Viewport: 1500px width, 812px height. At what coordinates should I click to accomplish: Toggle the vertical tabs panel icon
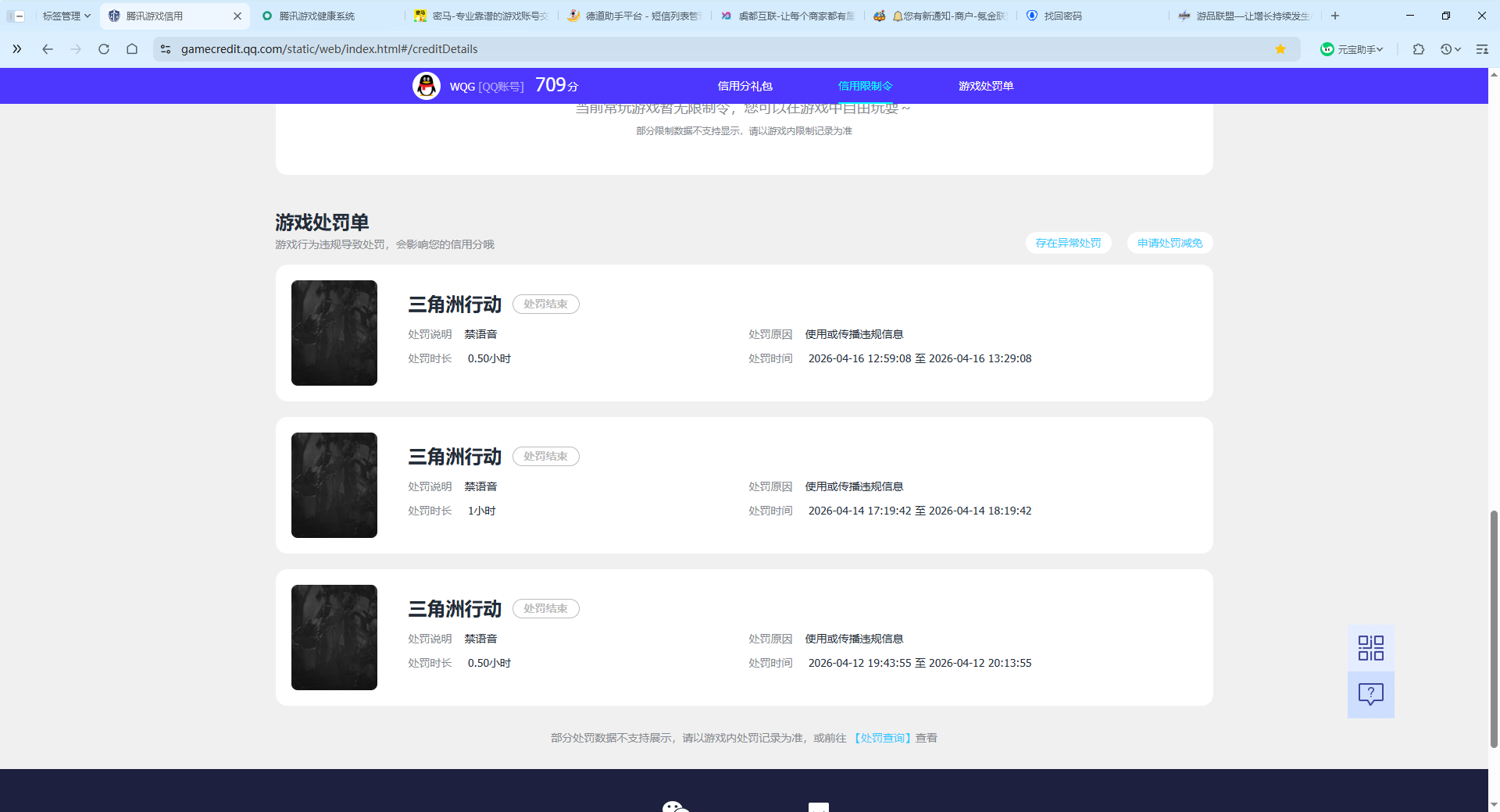click(16, 16)
